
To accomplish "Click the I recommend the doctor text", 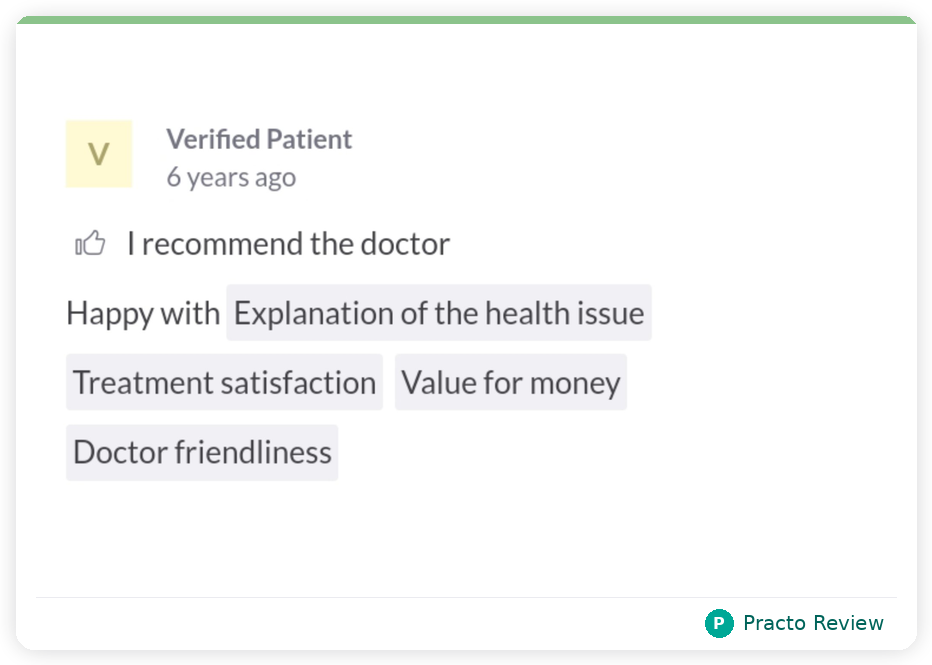I will [x=288, y=243].
